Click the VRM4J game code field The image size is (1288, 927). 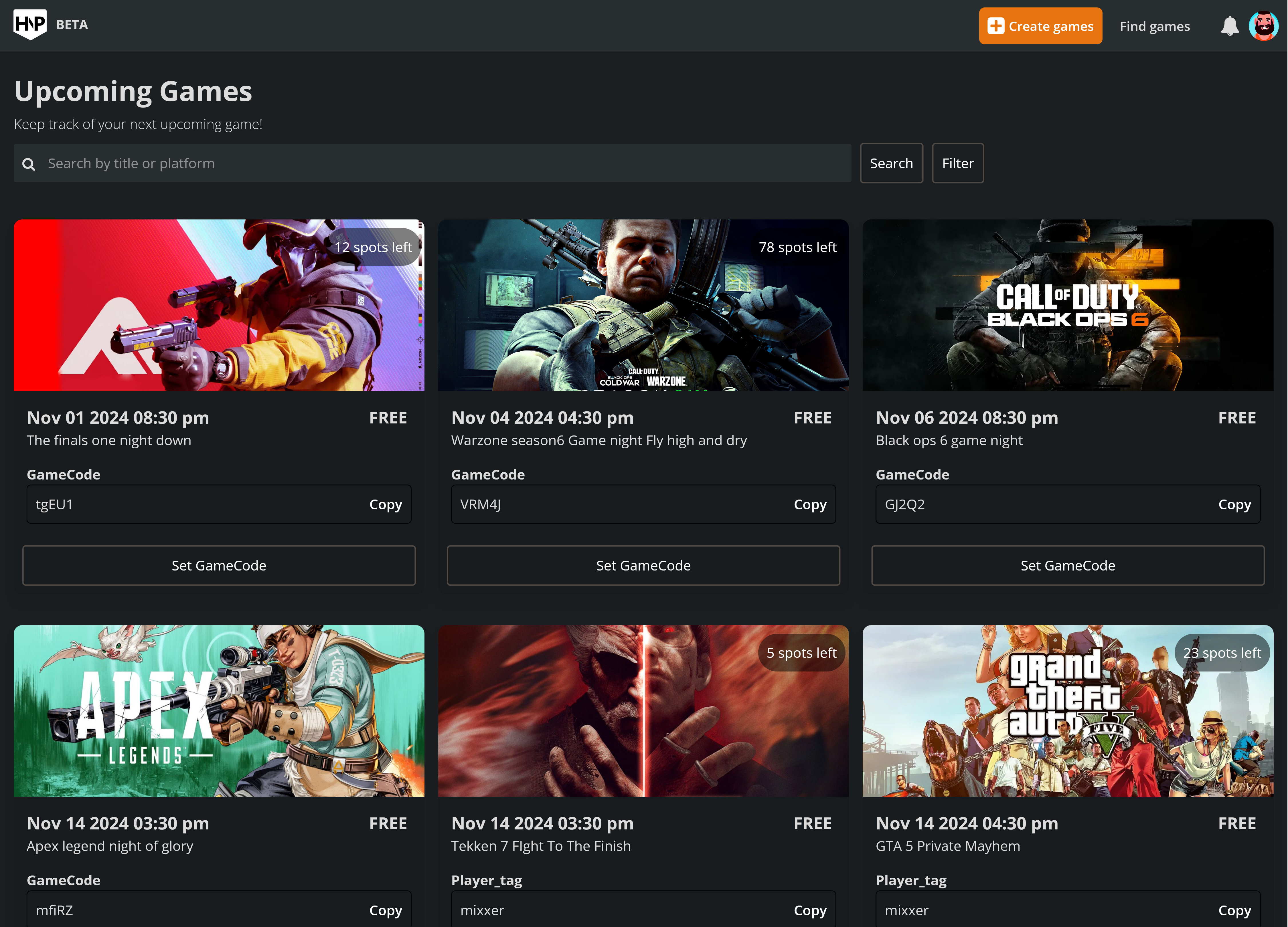coord(643,504)
